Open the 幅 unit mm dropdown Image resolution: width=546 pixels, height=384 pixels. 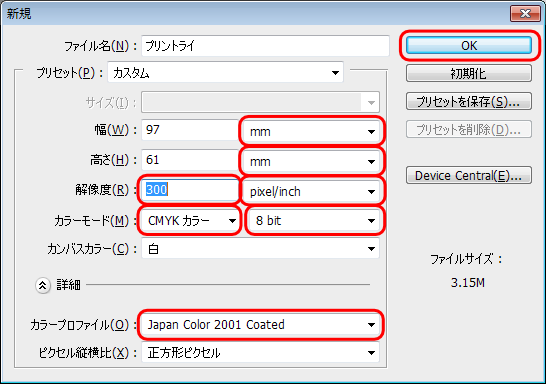coord(312,131)
